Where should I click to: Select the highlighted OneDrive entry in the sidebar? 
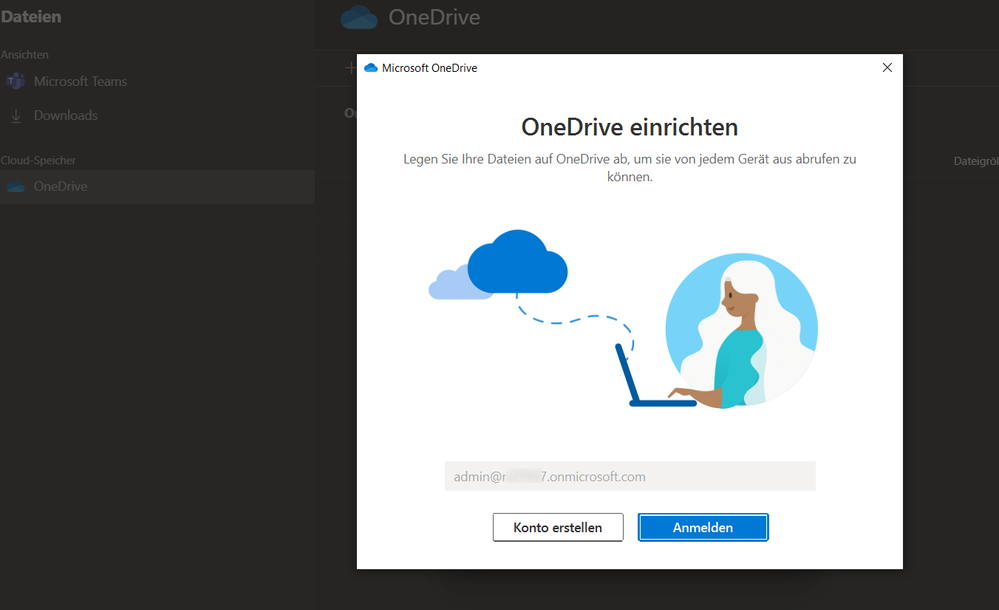click(61, 186)
